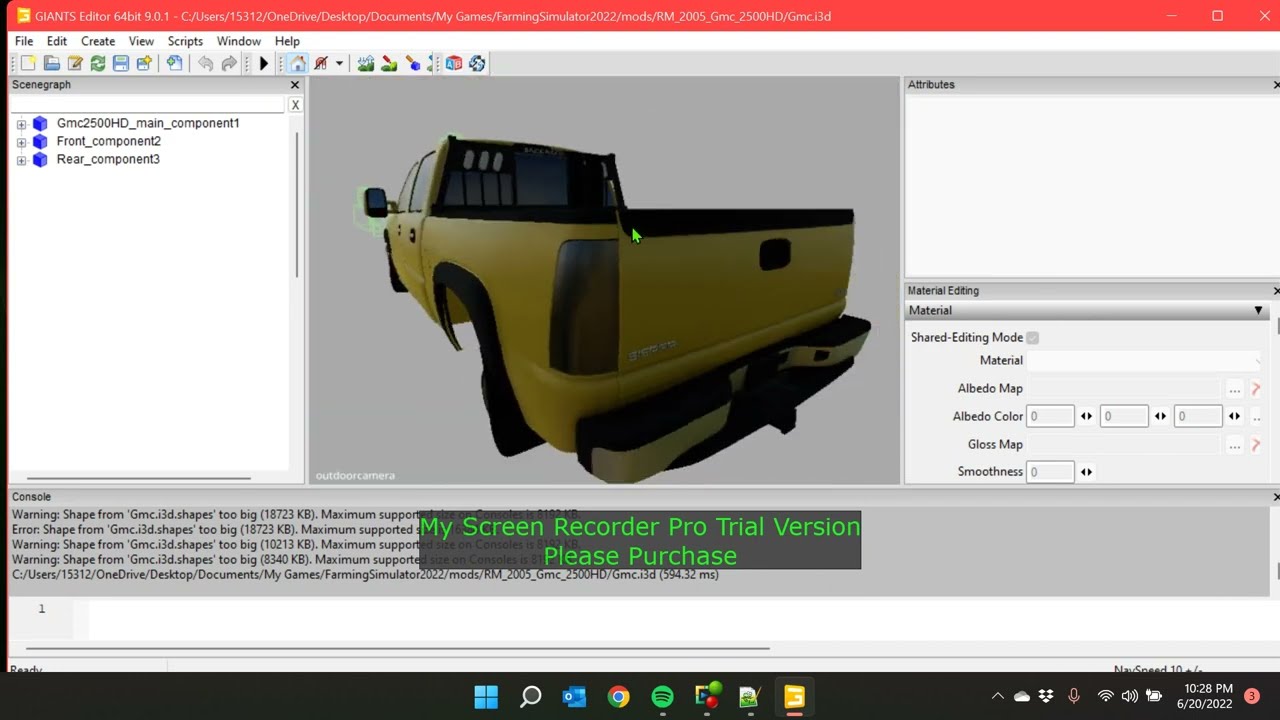The height and width of the screenshot is (720, 1280).
Task: Click the Smoothness value field
Action: [1050, 472]
